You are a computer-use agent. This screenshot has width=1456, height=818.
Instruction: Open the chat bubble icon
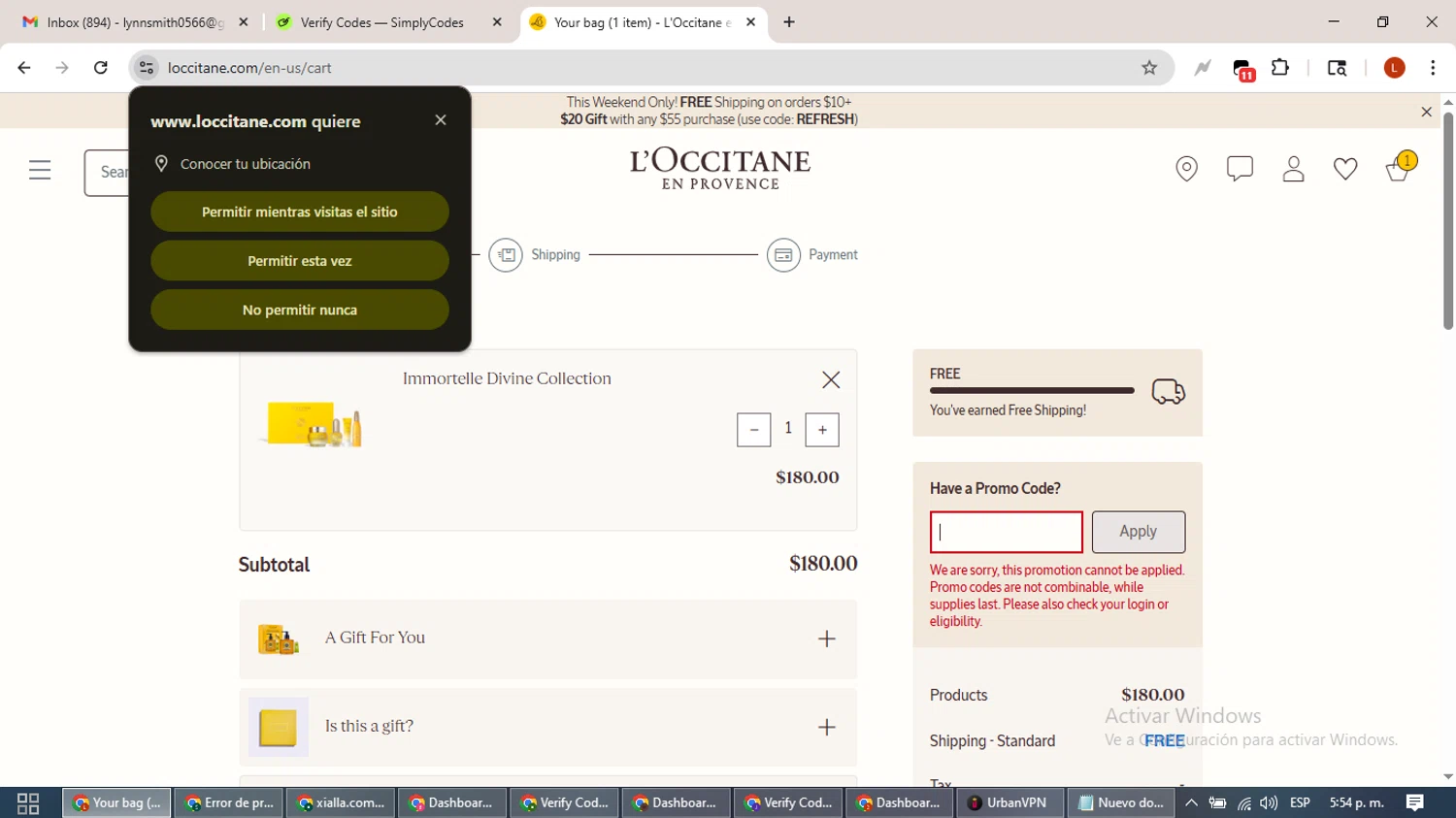pyautogui.click(x=1240, y=169)
